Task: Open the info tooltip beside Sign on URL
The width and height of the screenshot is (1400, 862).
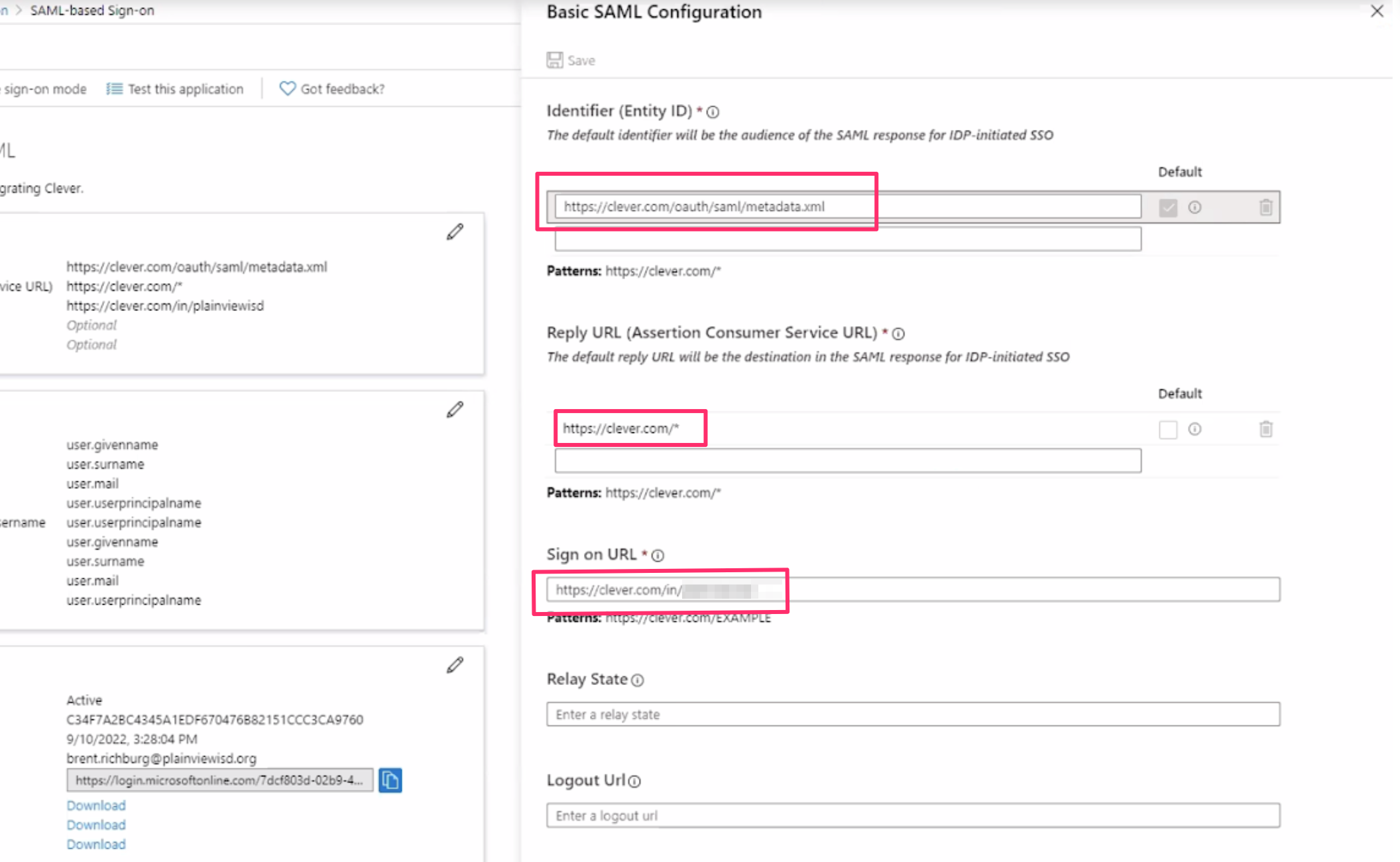Action: point(657,556)
